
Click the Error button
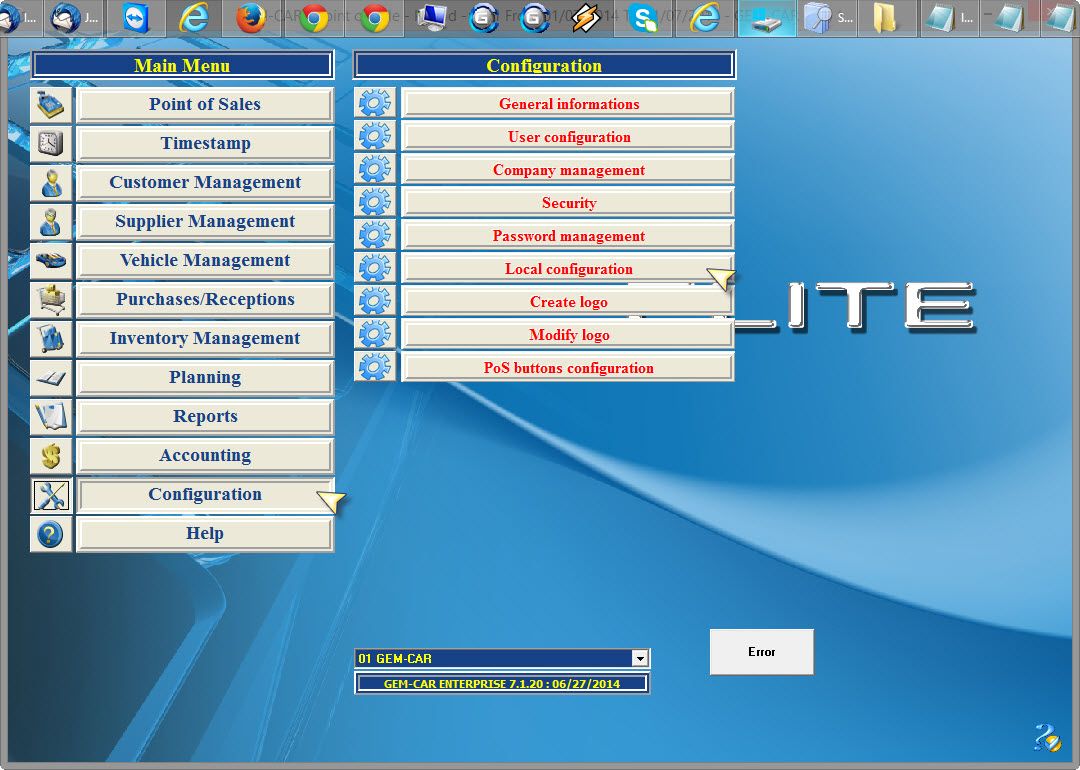coord(761,652)
